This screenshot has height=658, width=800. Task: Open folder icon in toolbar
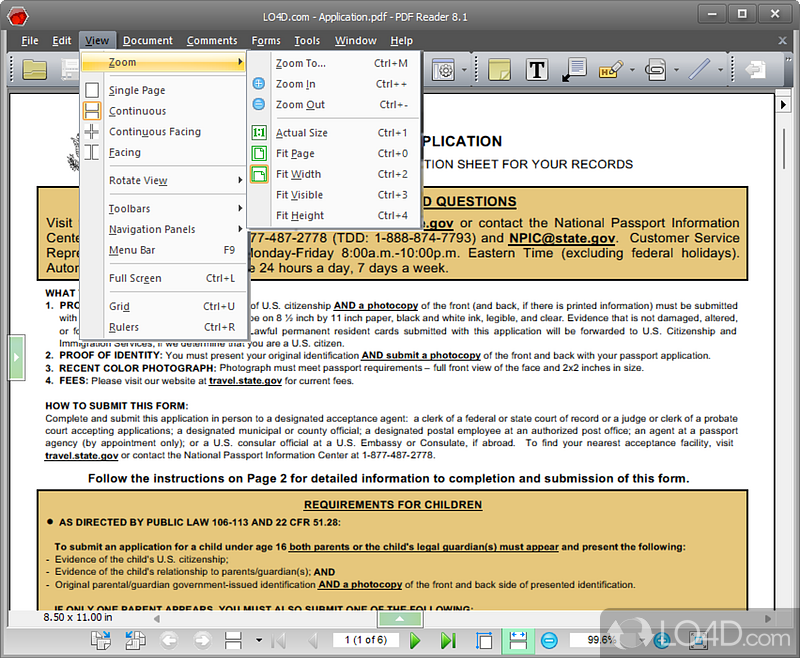(x=34, y=69)
